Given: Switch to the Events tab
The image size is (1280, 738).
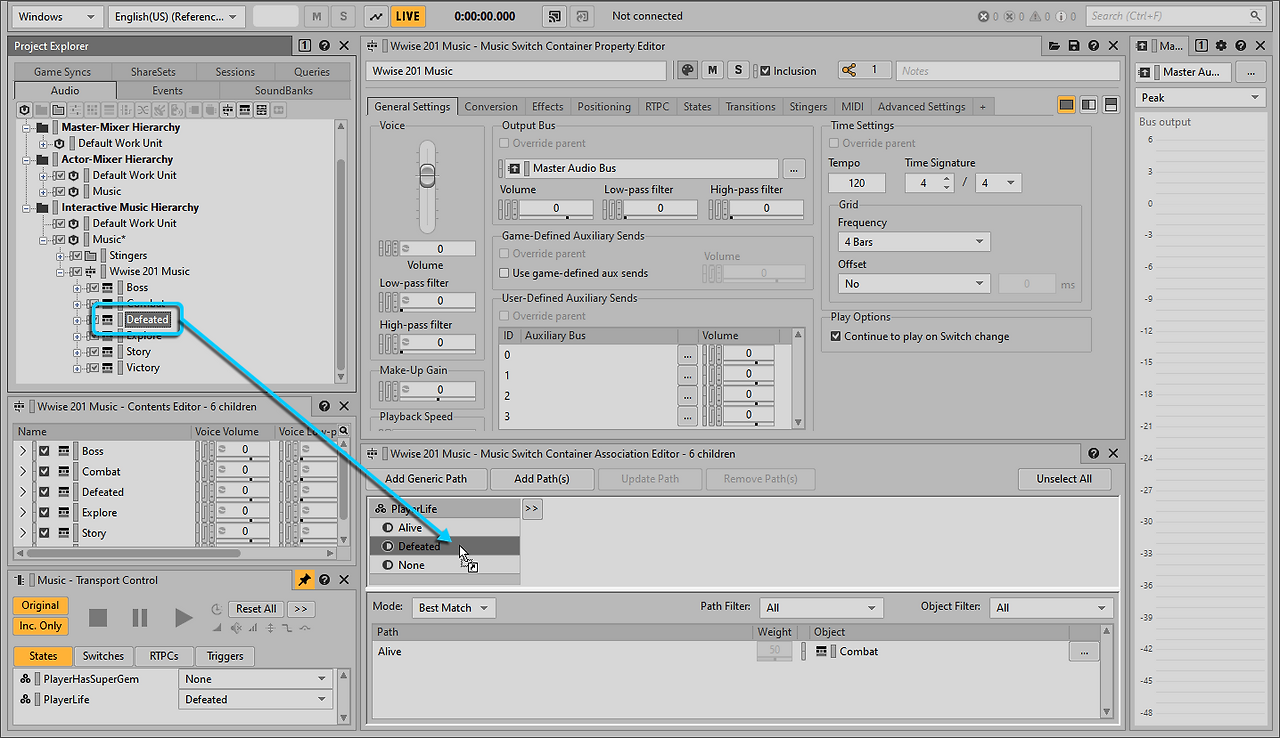Looking at the screenshot, I should tap(167, 90).
